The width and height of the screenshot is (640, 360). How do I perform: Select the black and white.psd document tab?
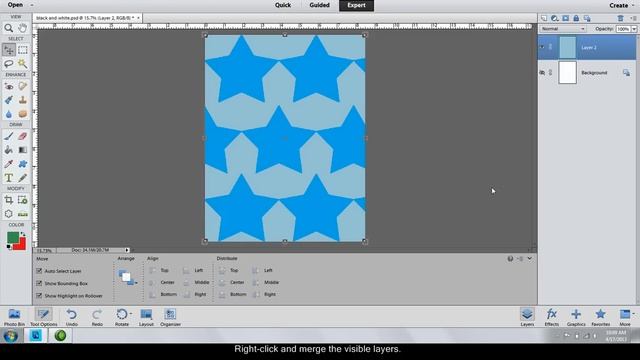(x=87, y=18)
